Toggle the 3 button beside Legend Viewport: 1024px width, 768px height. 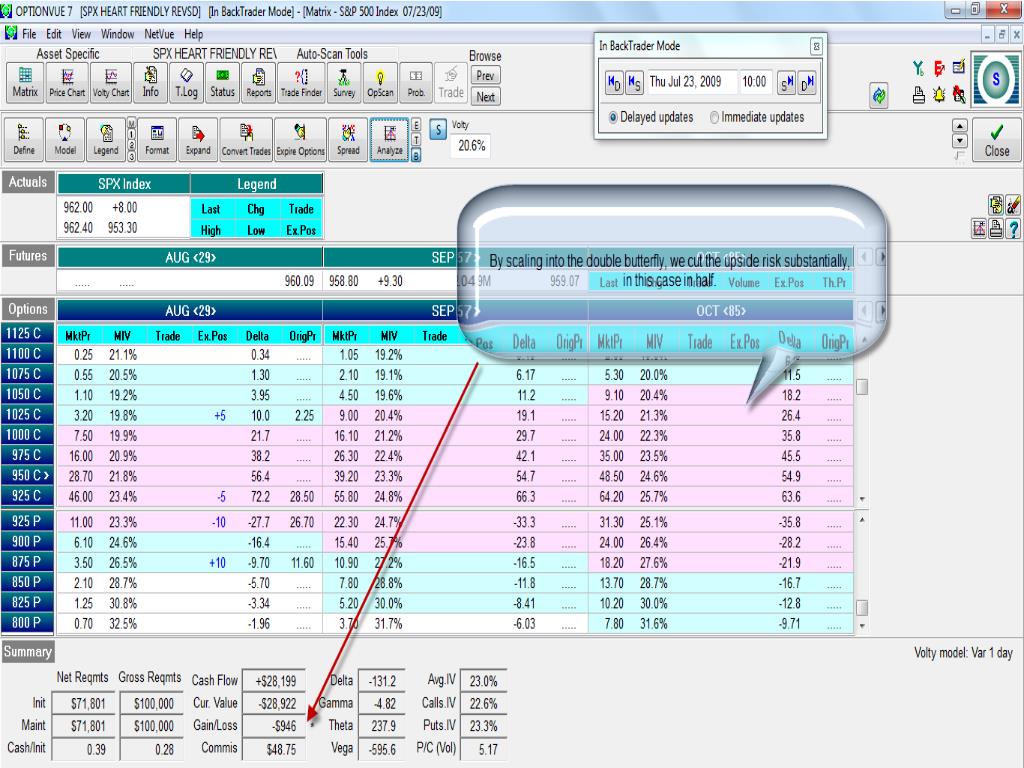pos(131,156)
